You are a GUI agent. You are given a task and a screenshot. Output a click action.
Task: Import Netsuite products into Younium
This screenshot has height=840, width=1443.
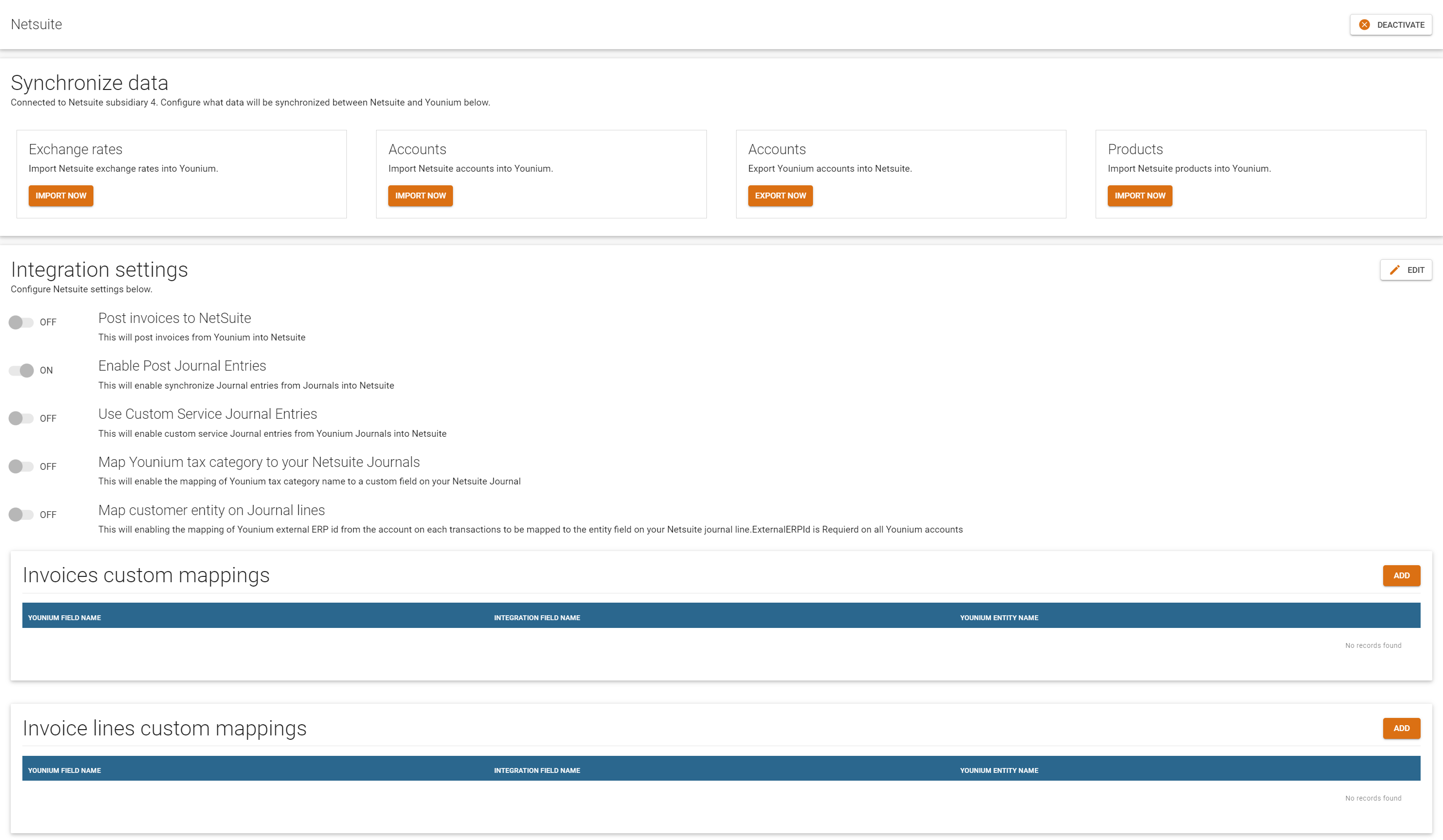tap(1139, 196)
